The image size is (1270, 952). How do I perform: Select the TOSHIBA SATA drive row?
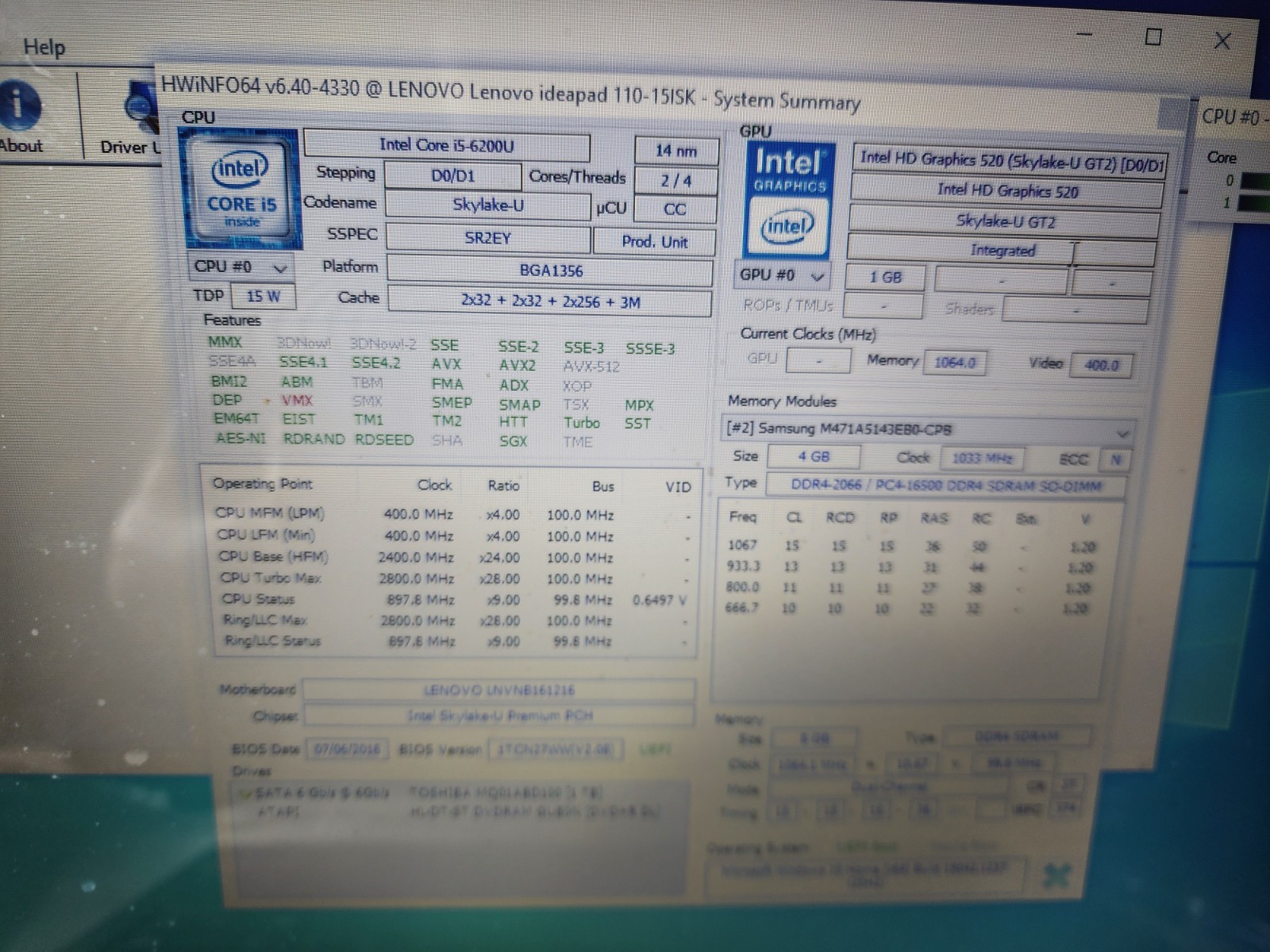tap(459, 793)
